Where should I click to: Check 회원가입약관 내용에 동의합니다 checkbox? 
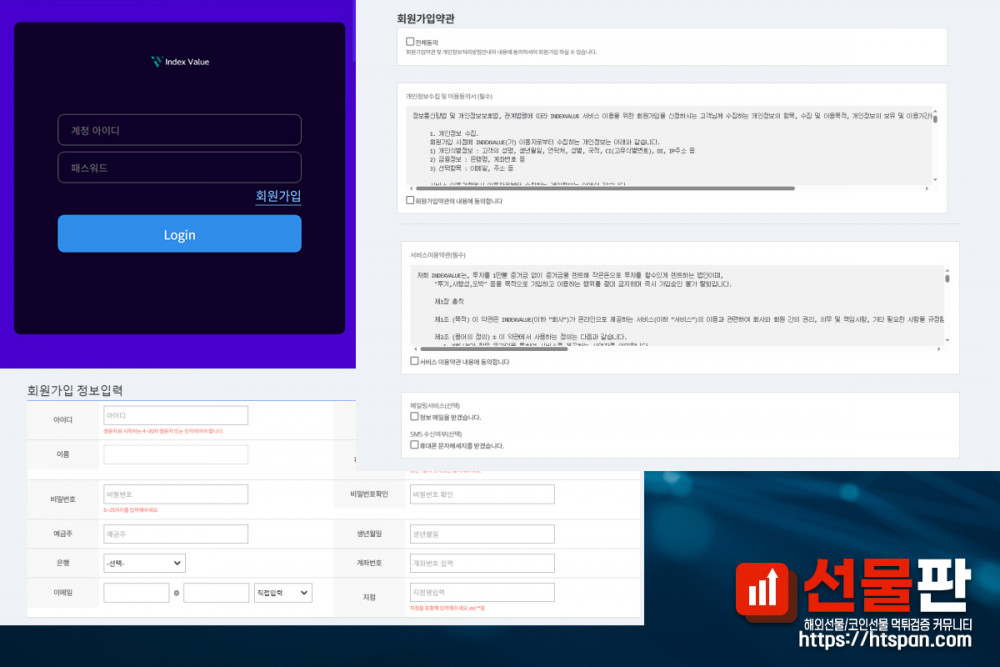click(x=410, y=200)
